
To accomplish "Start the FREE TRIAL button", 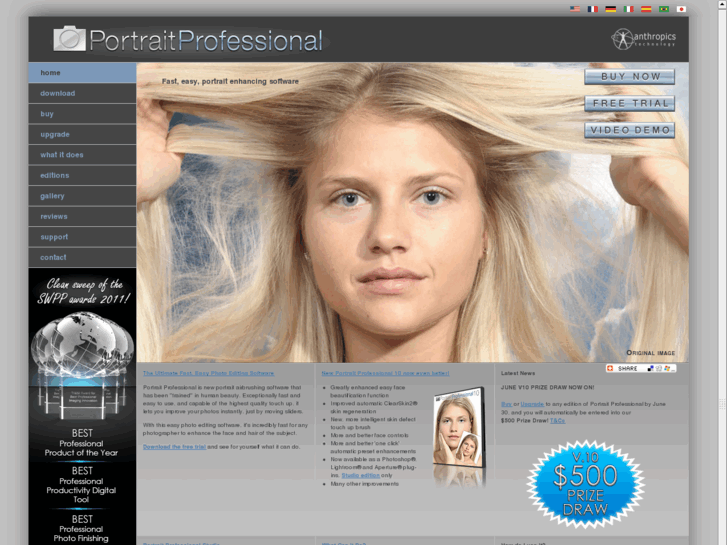I will (x=629, y=103).
